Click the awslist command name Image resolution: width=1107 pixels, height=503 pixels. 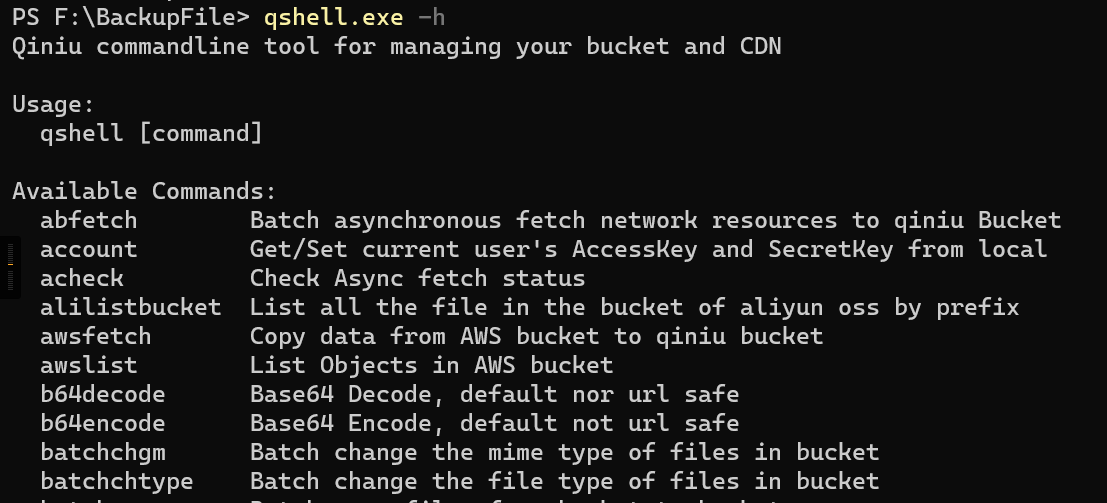coord(88,365)
